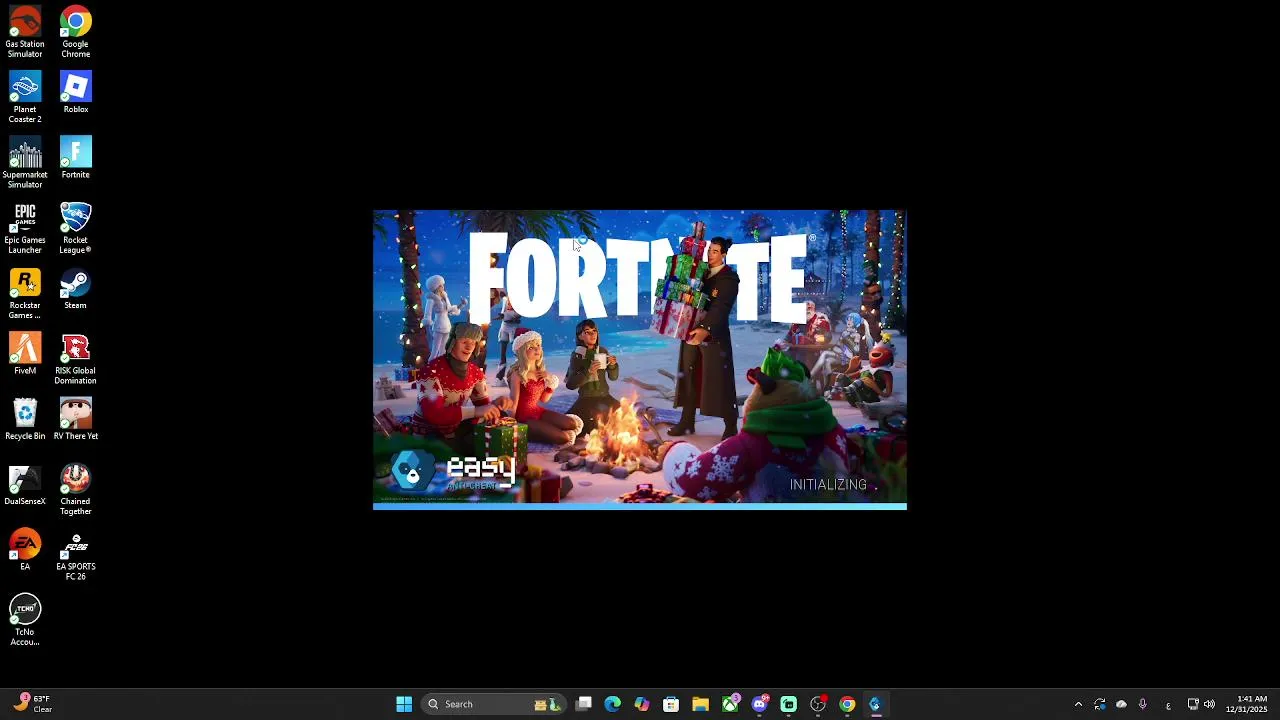Click the FiveM desktop shortcut

[25, 353]
